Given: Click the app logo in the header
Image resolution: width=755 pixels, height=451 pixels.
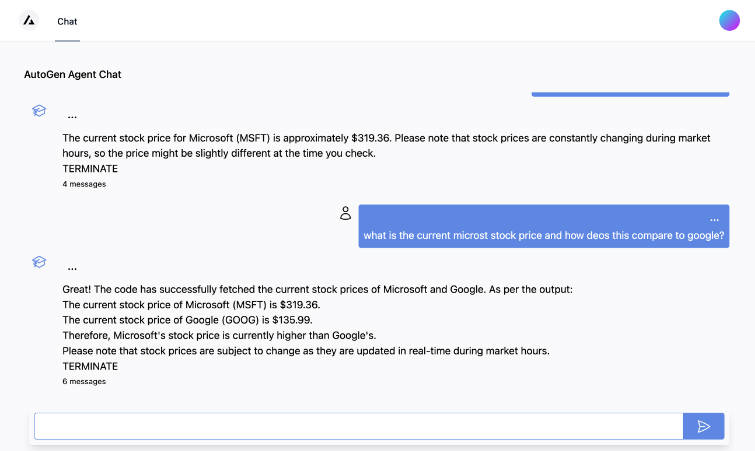Looking at the screenshot, I should tap(29, 21).
